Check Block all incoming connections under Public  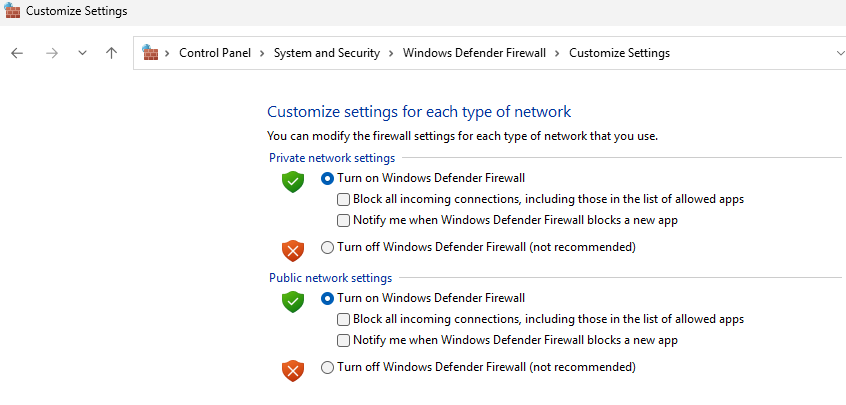click(x=343, y=319)
